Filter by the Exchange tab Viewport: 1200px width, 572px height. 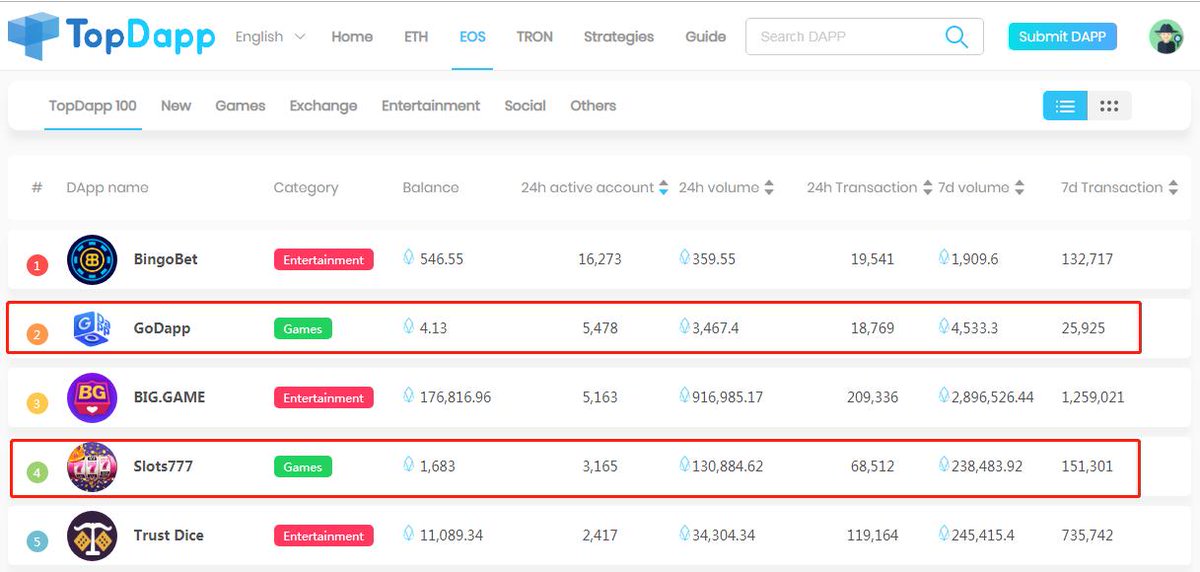click(x=323, y=105)
